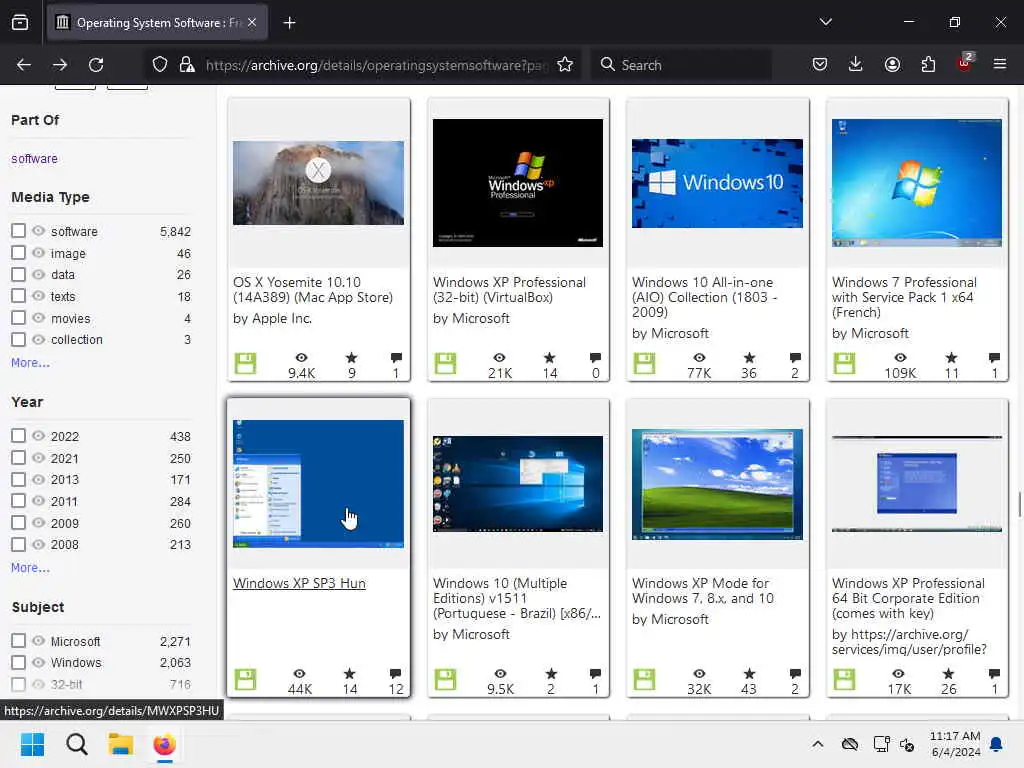Close the Operating System Software tab
Viewport: 1024px width, 768px height.
coord(252,23)
